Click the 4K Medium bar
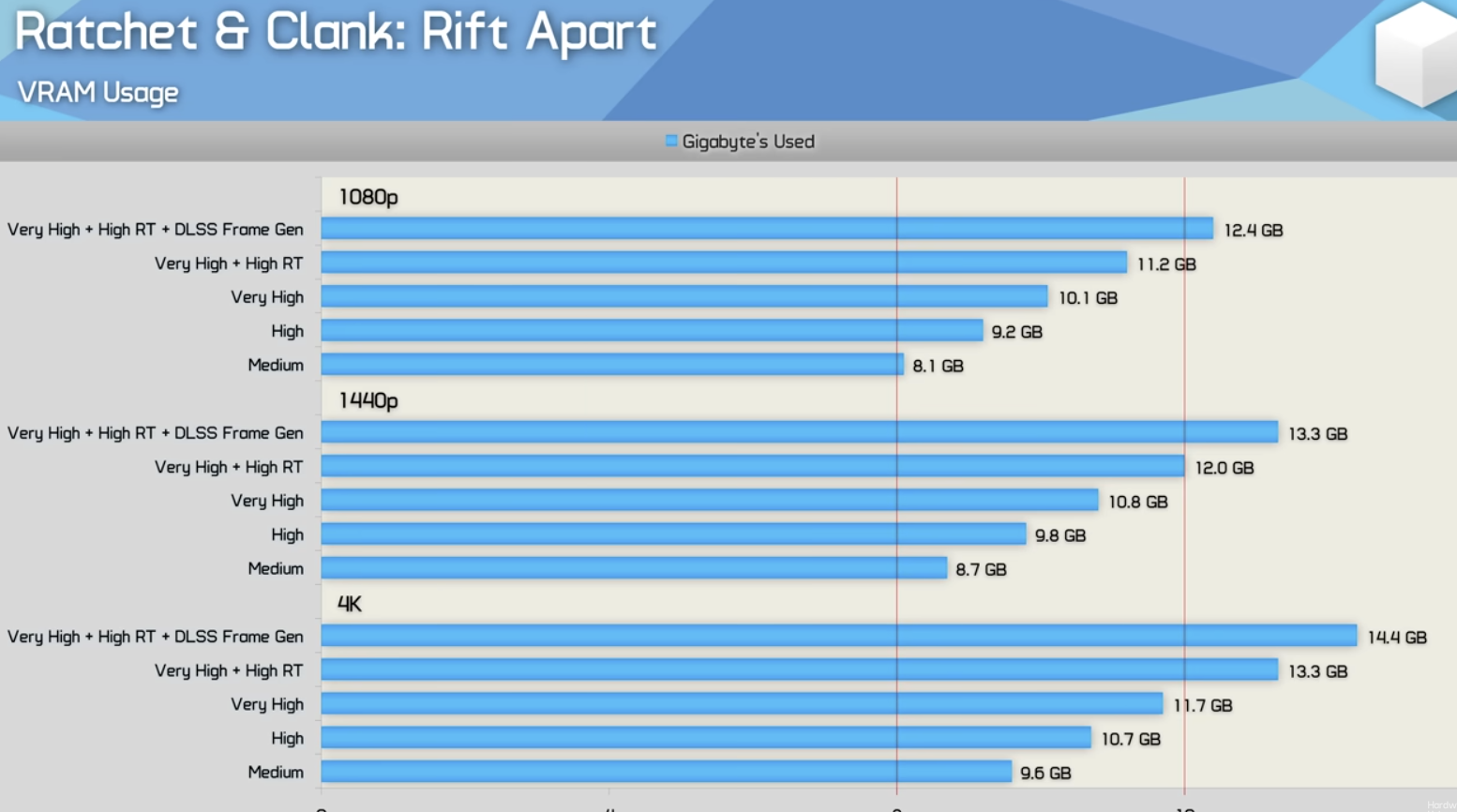The width and height of the screenshot is (1457, 812). [667, 771]
